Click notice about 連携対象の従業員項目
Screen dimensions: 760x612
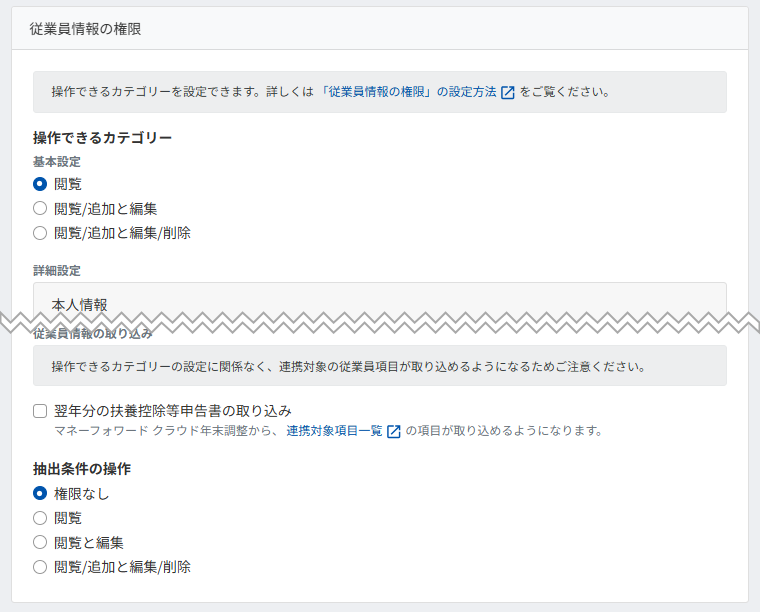[380, 366]
